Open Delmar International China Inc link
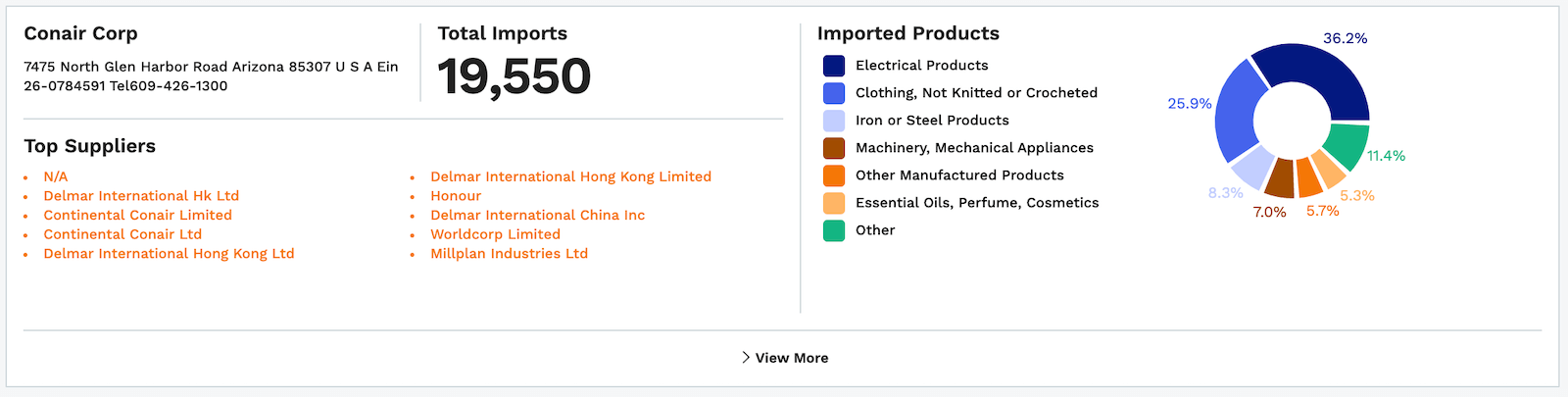 point(537,215)
